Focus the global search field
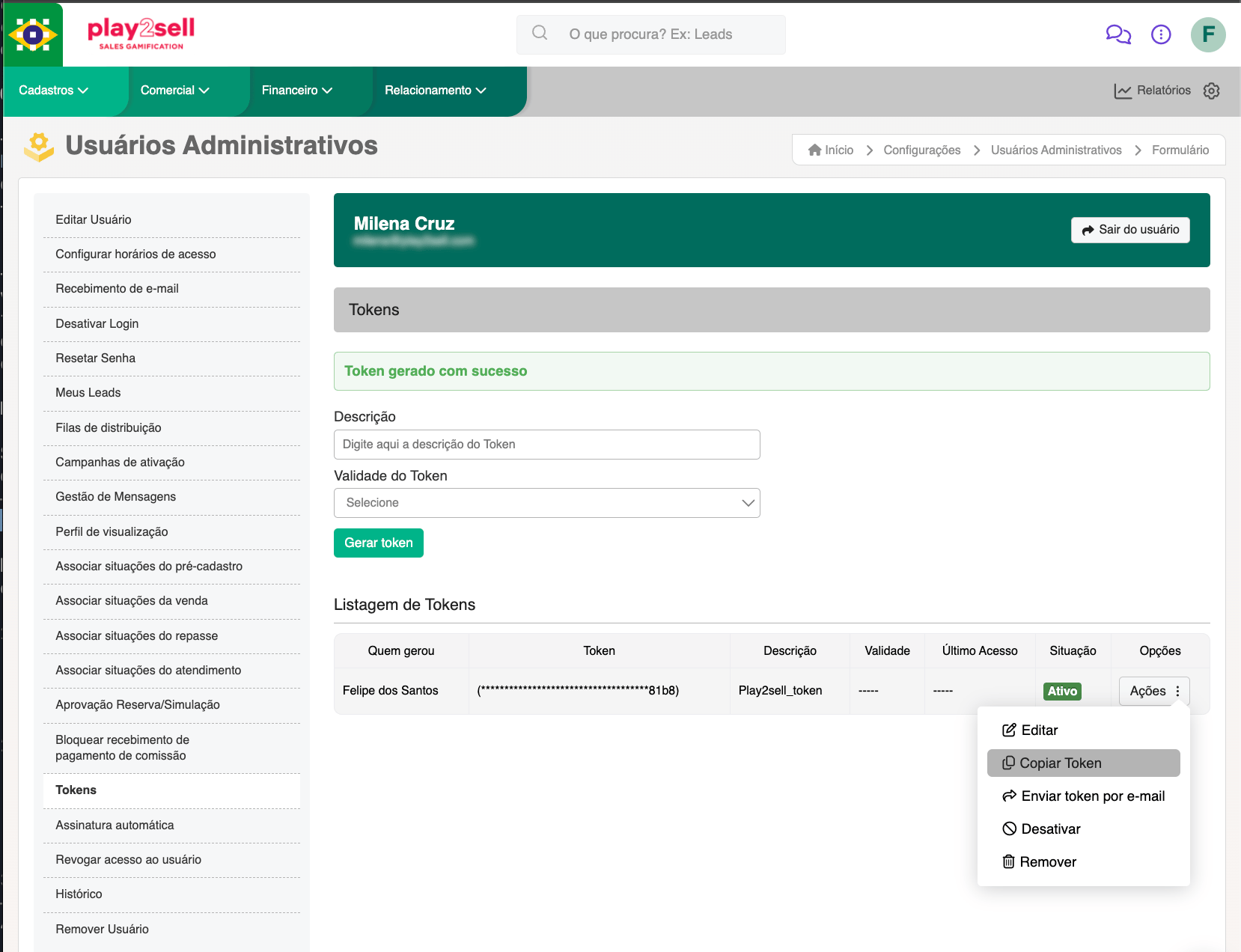 tap(651, 34)
